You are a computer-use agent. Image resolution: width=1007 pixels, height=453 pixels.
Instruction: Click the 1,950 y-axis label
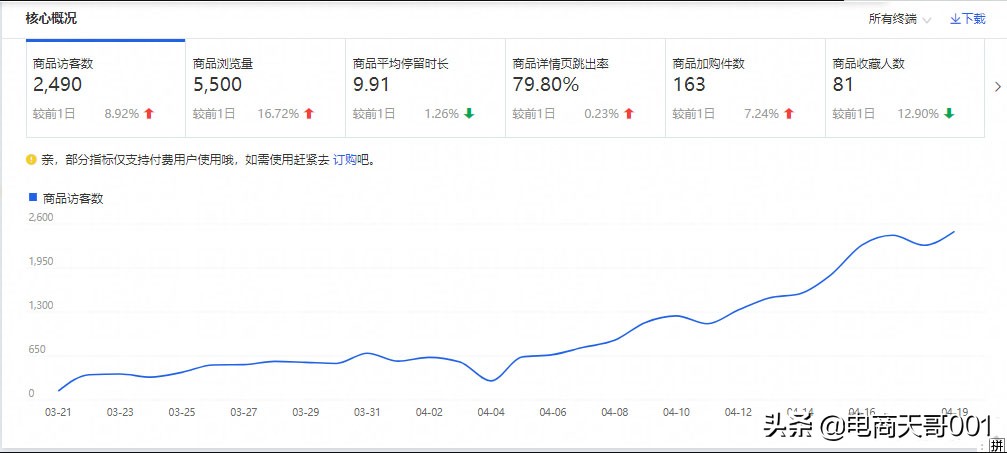click(40, 262)
